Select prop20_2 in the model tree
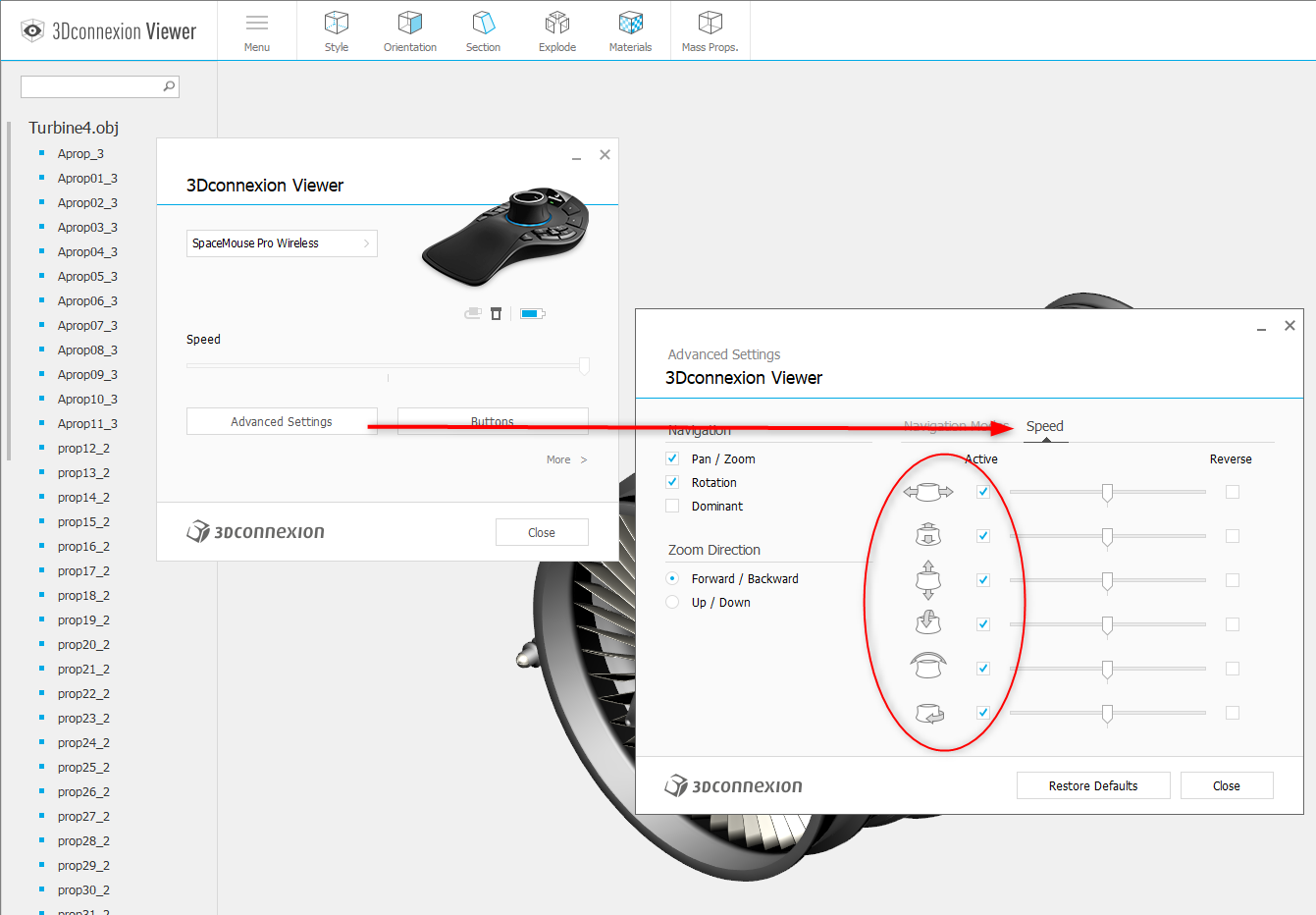 83,644
